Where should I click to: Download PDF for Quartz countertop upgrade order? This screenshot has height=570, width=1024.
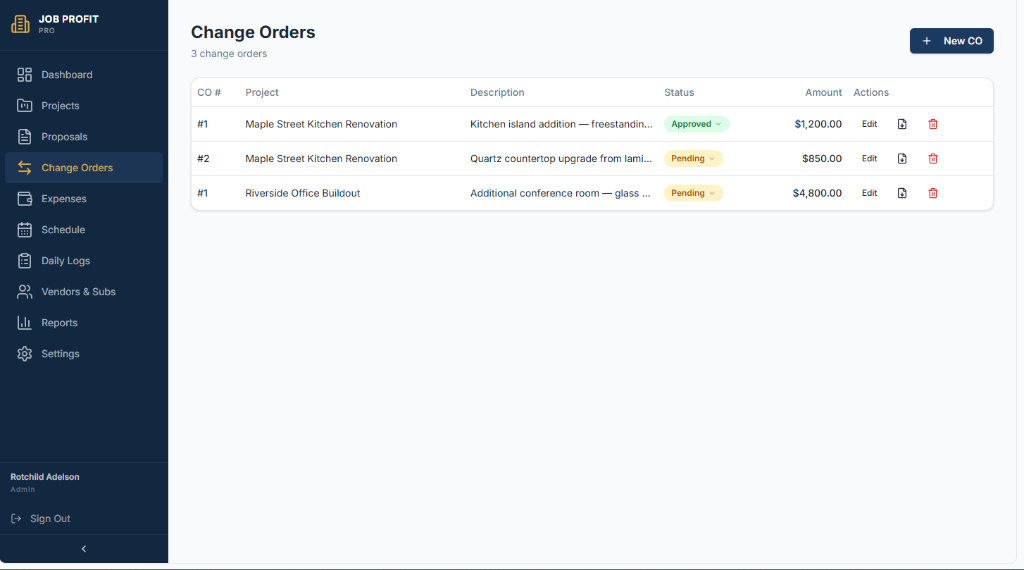[x=902, y=159]
